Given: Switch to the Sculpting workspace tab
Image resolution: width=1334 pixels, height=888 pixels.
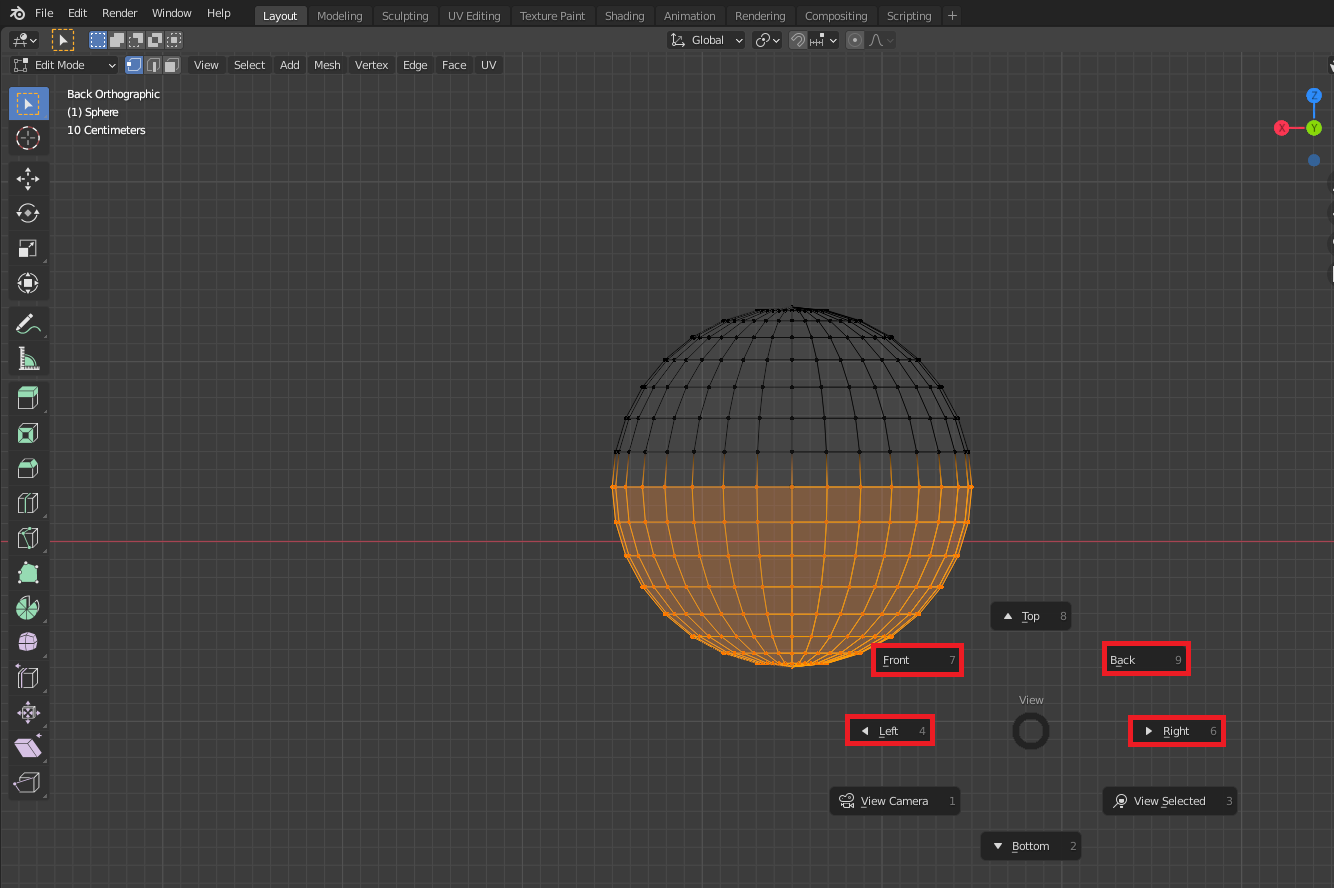Looking at the screenshot, I should click(x=405, y=16).
